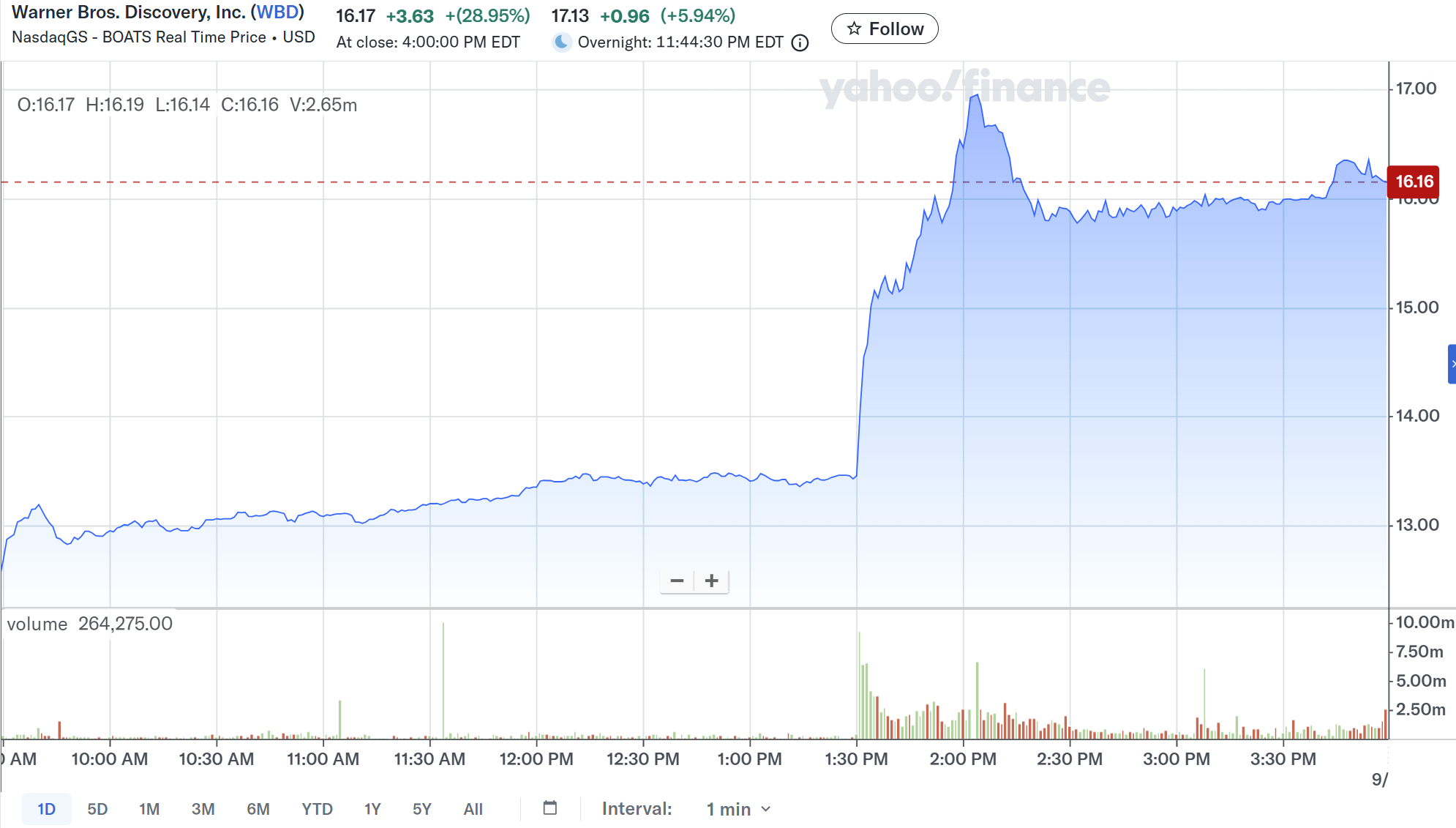Click the V:2.65m volume readout
1456x828 pixels.
(323, 105)
